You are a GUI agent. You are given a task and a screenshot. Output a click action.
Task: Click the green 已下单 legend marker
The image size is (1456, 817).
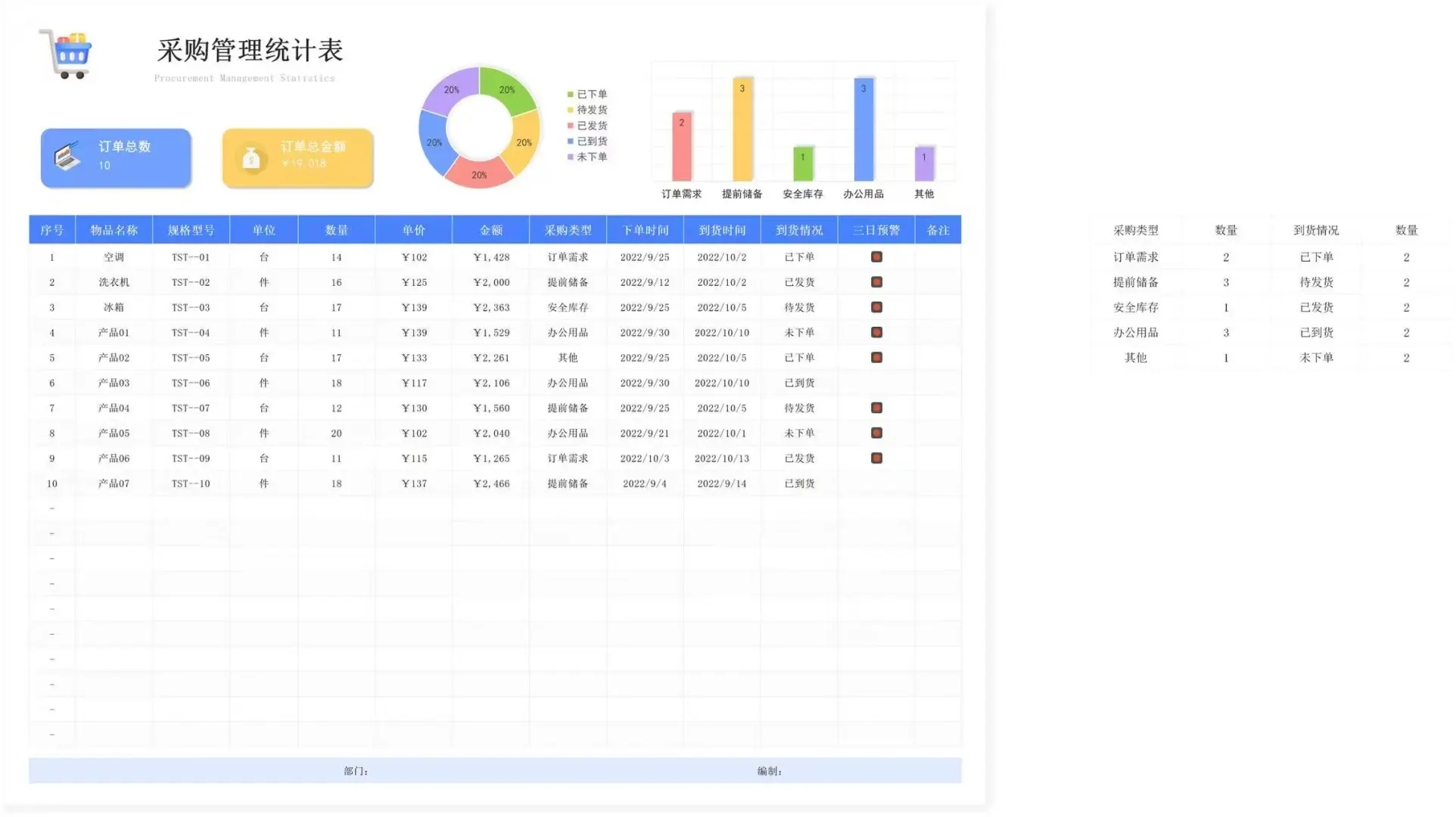(571, 95)
